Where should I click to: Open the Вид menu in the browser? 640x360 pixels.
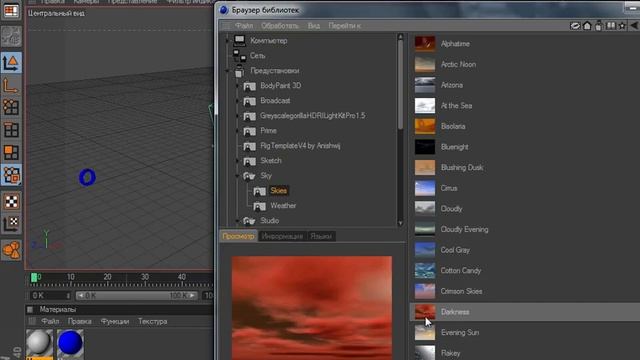pyautogui.click(x=313, y=26)
